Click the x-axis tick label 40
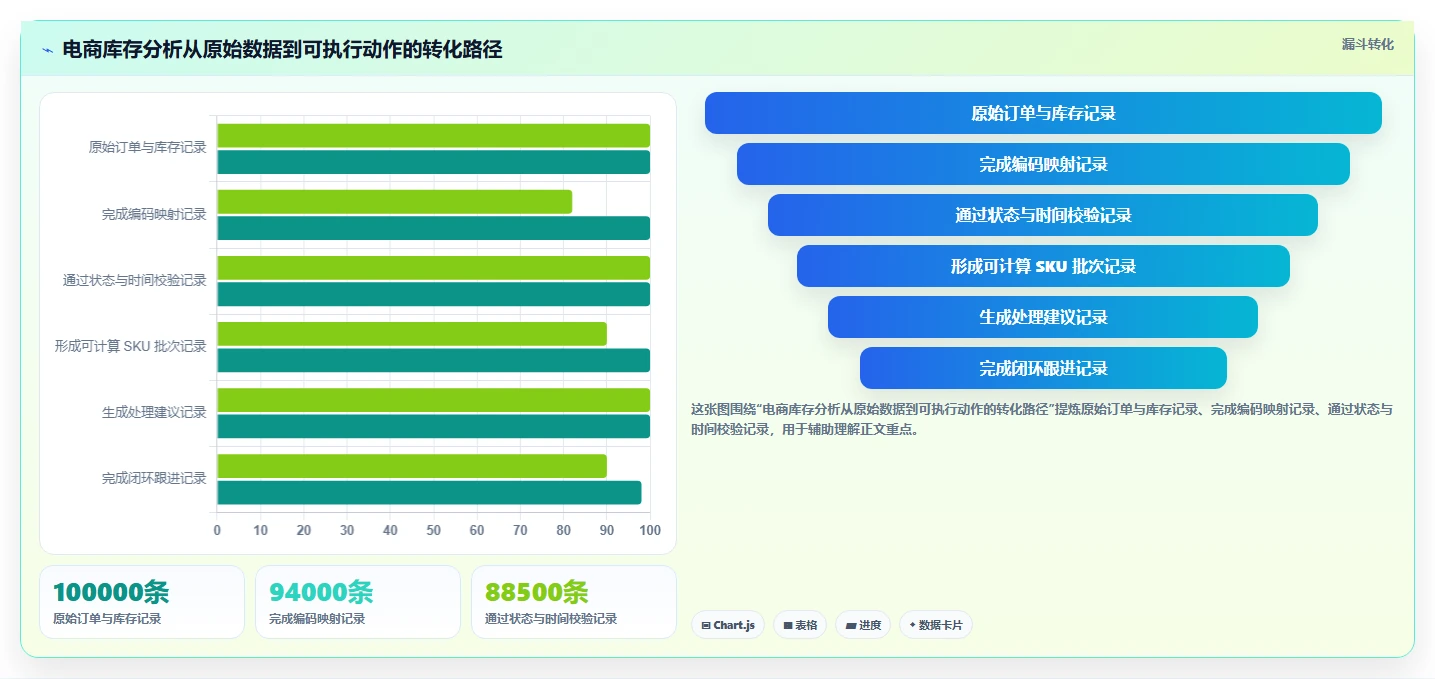Screen dimensions: 1435x679 coord(390,531)
